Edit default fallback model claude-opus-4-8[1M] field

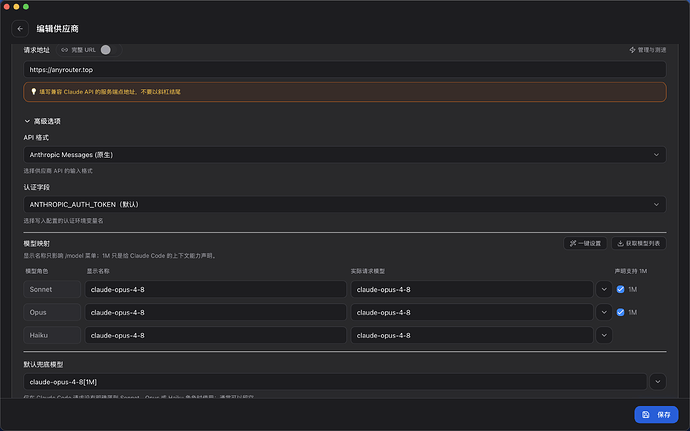click(335, 382)
